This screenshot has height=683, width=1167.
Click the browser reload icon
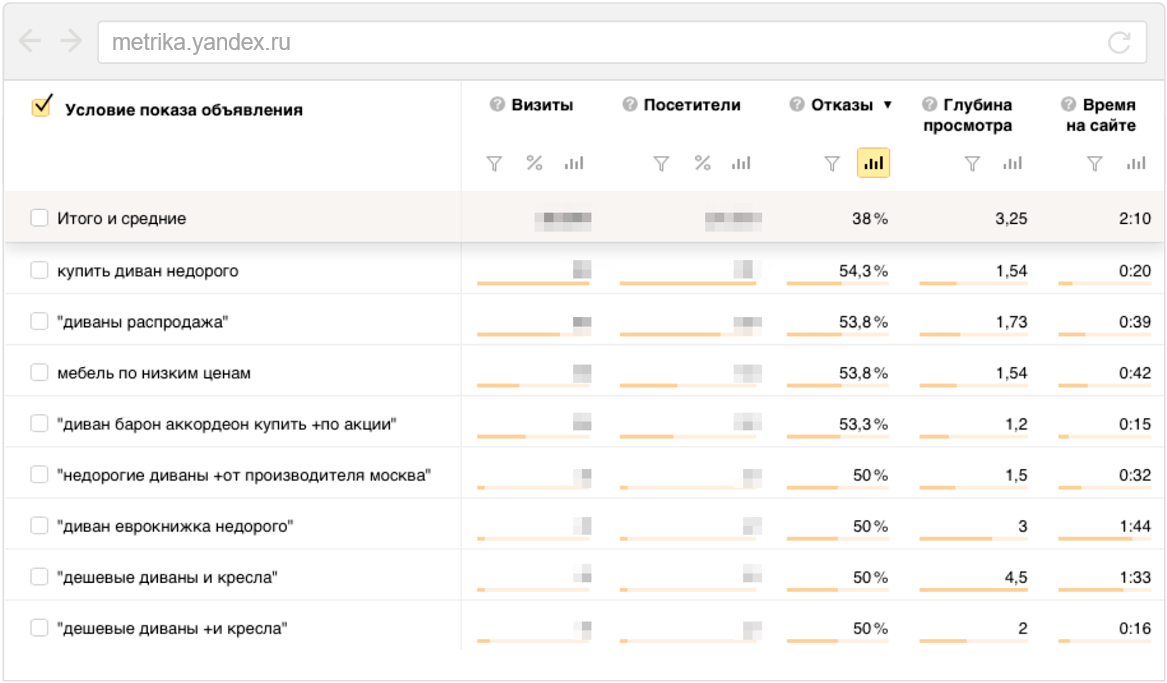coord(1119,43)
